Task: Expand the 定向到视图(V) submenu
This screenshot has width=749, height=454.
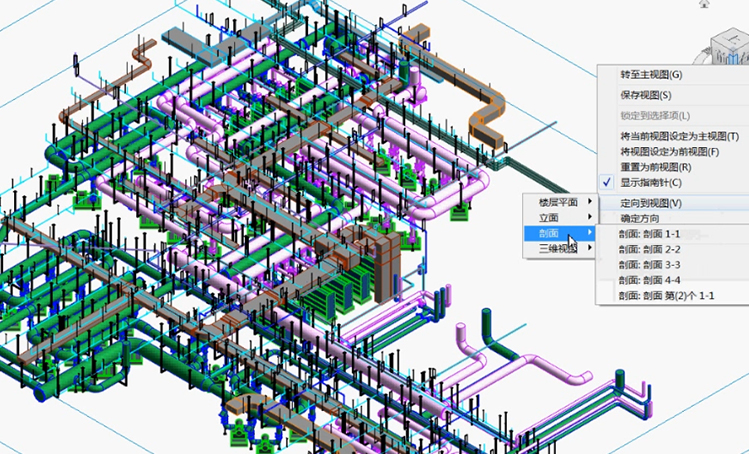Action: point(651,203)
